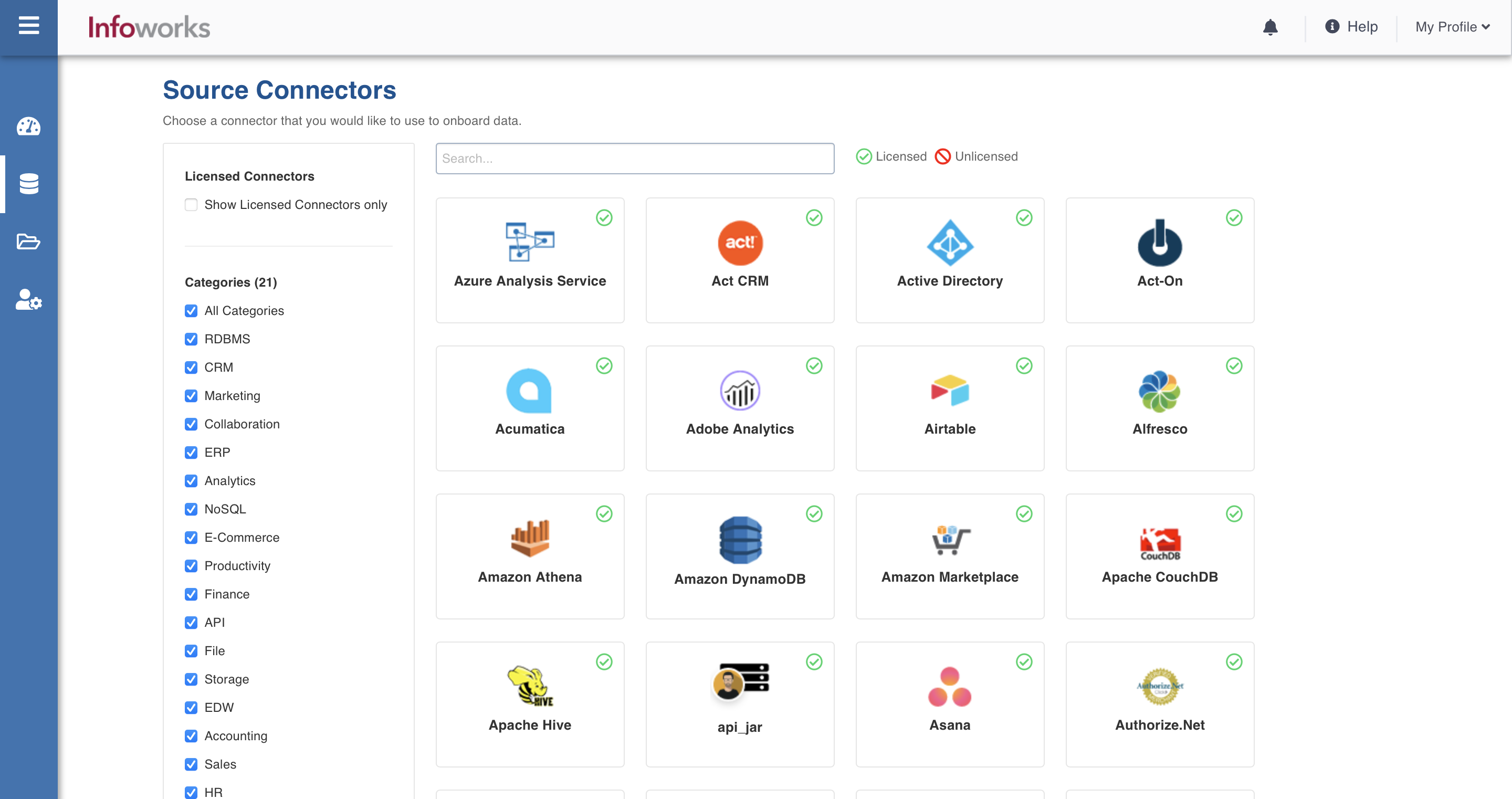Image resolution: width=1512 pixels, height=799 pixels.
Task: Uncheck the API category
Action: coord(191,622)
